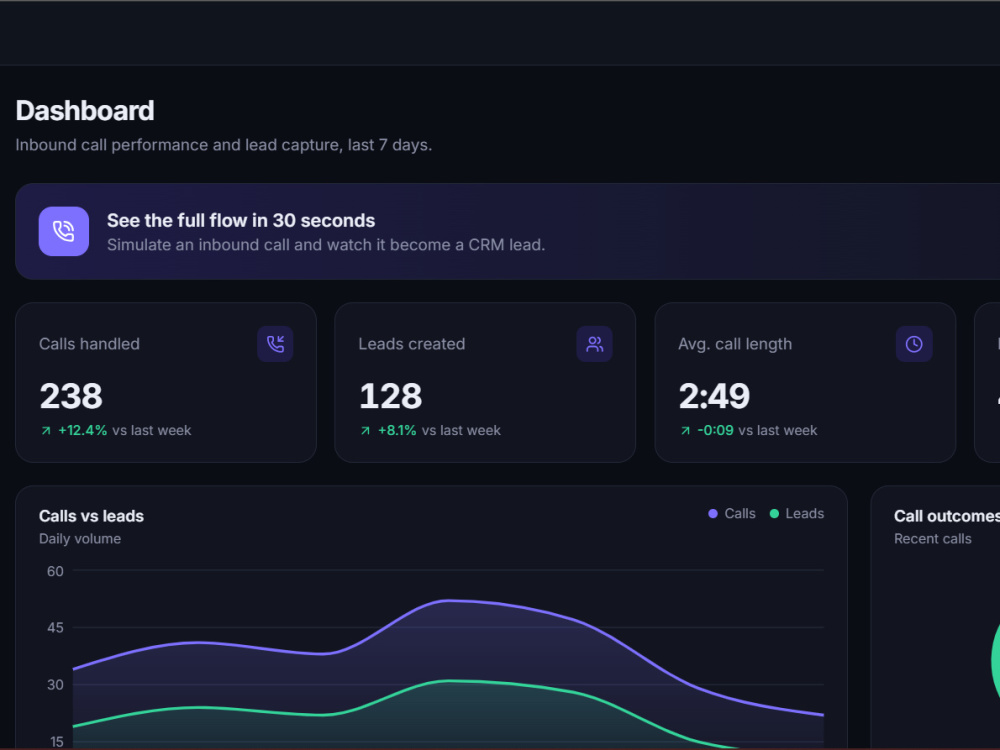
Task: Click the green Leads legend dot
Action: click(774, 513)
